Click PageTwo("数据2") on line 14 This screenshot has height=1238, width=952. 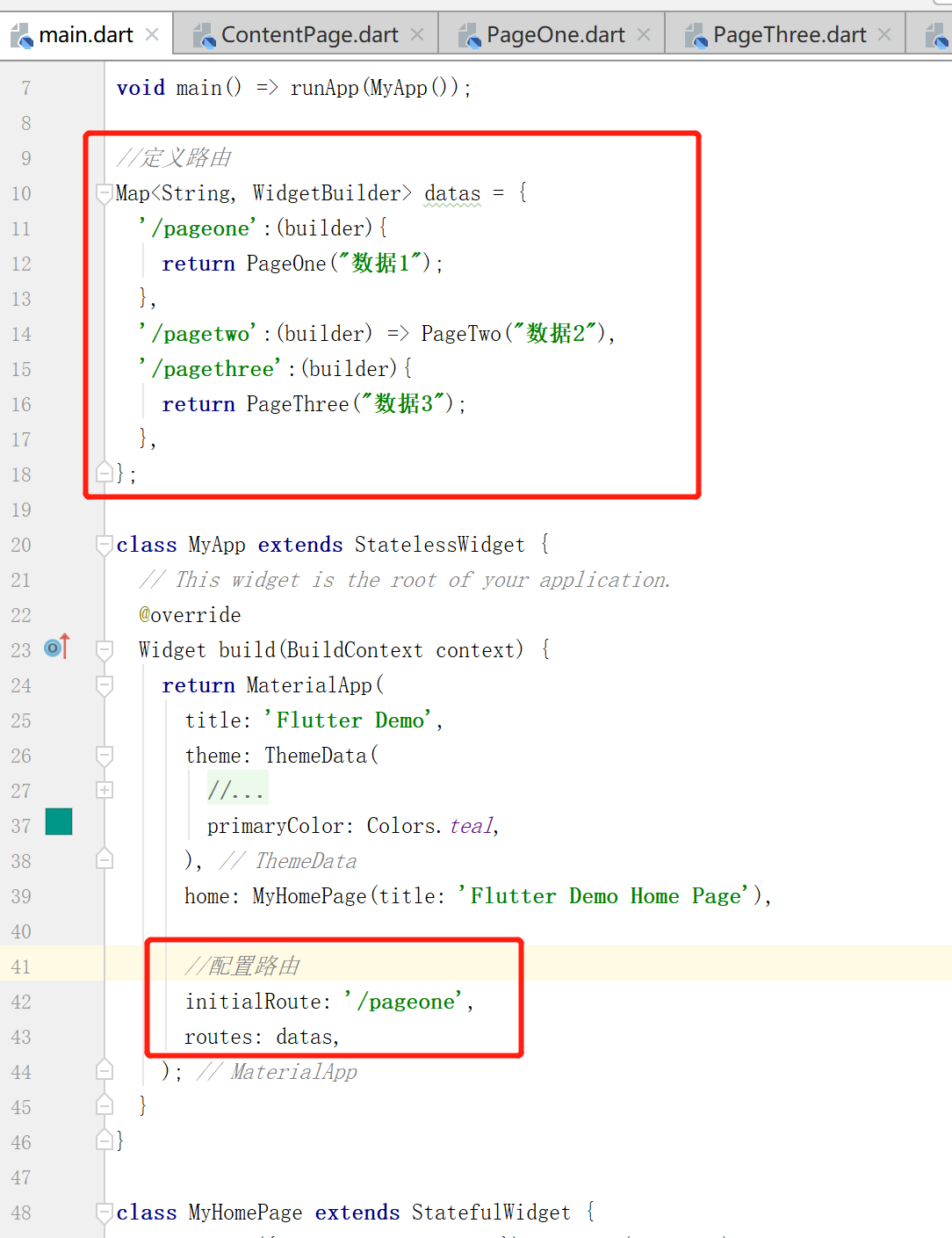(513, 334)
